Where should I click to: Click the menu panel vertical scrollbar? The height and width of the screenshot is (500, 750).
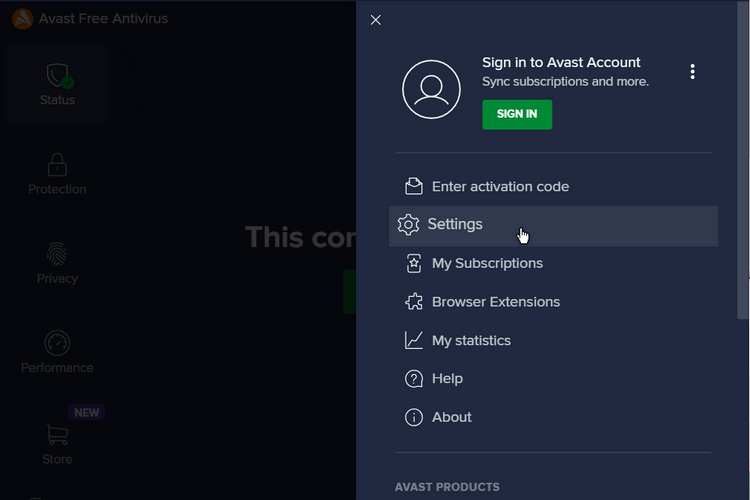743,160
